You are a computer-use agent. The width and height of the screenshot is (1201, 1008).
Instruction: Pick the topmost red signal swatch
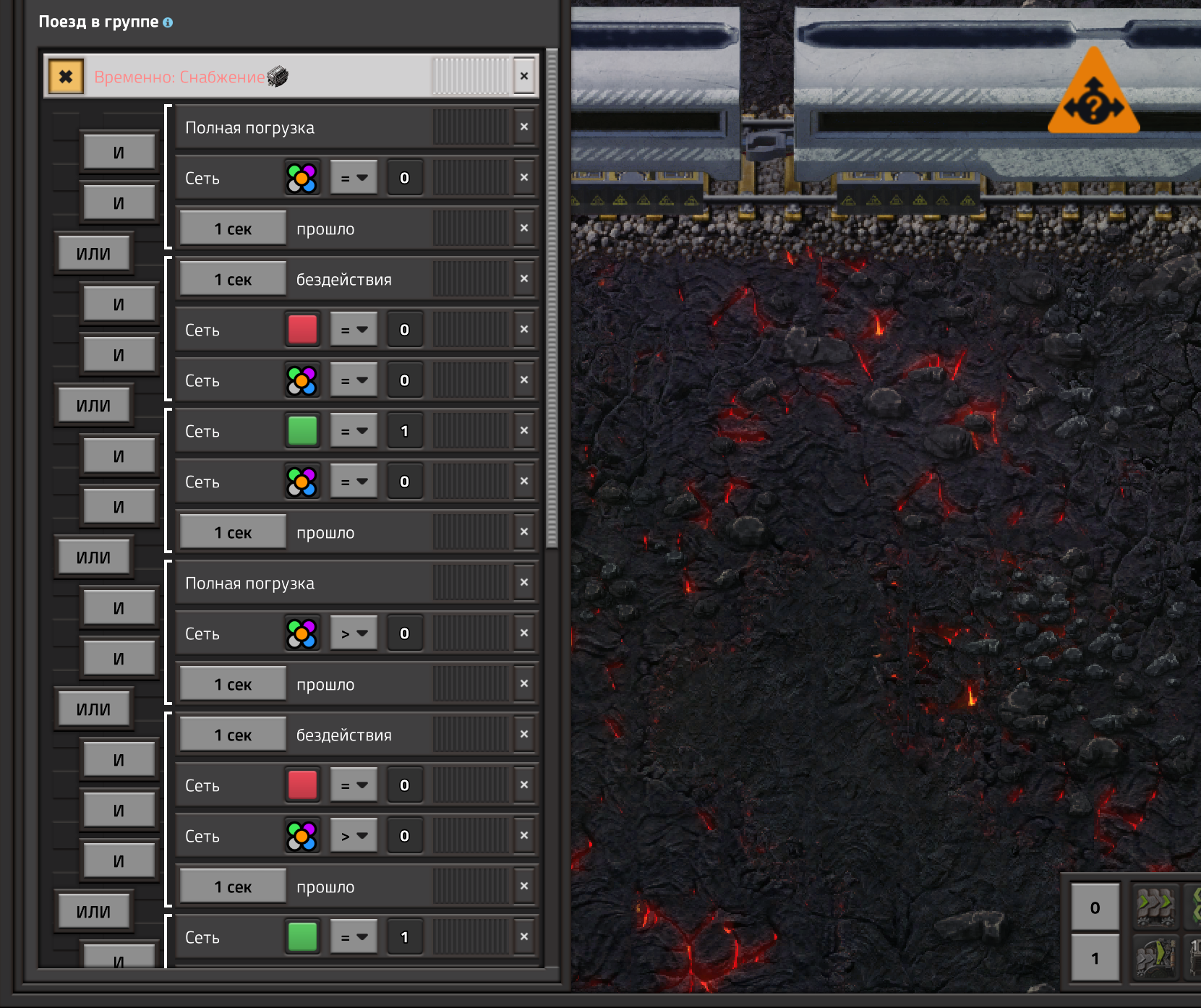pos(302,330)
